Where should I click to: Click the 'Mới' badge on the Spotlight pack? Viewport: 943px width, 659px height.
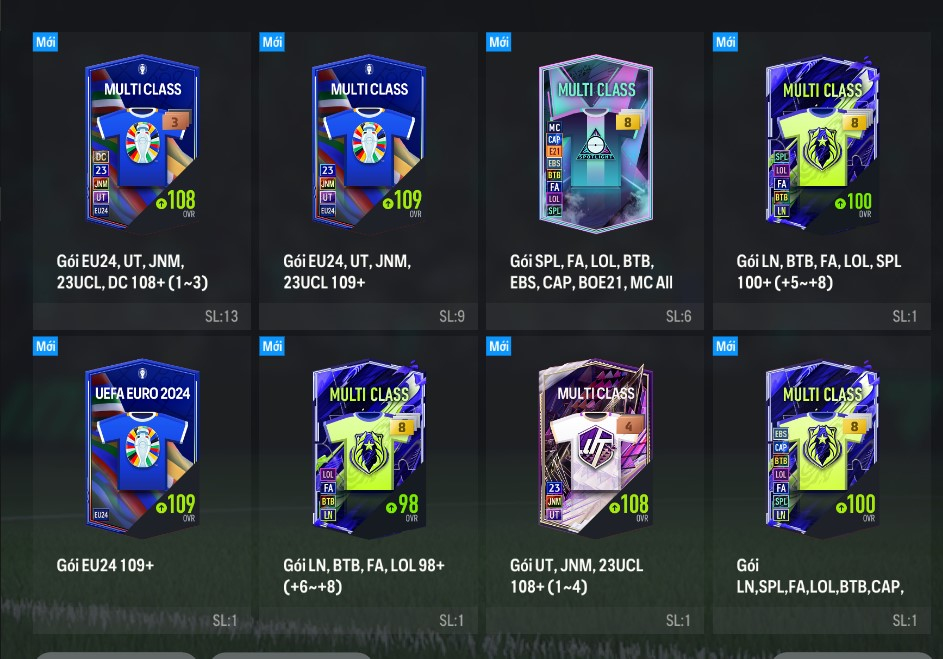coord(499,42)
